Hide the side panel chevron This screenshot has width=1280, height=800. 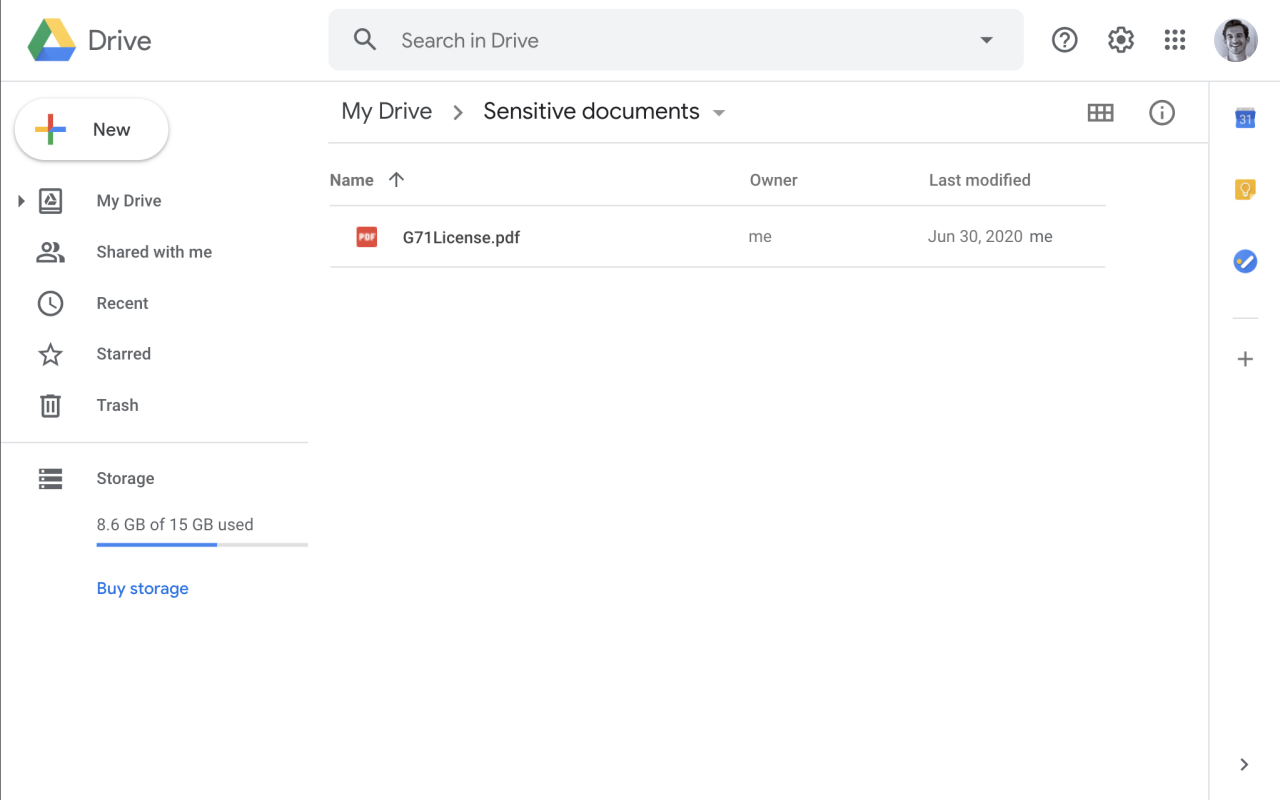[1244, 765]
